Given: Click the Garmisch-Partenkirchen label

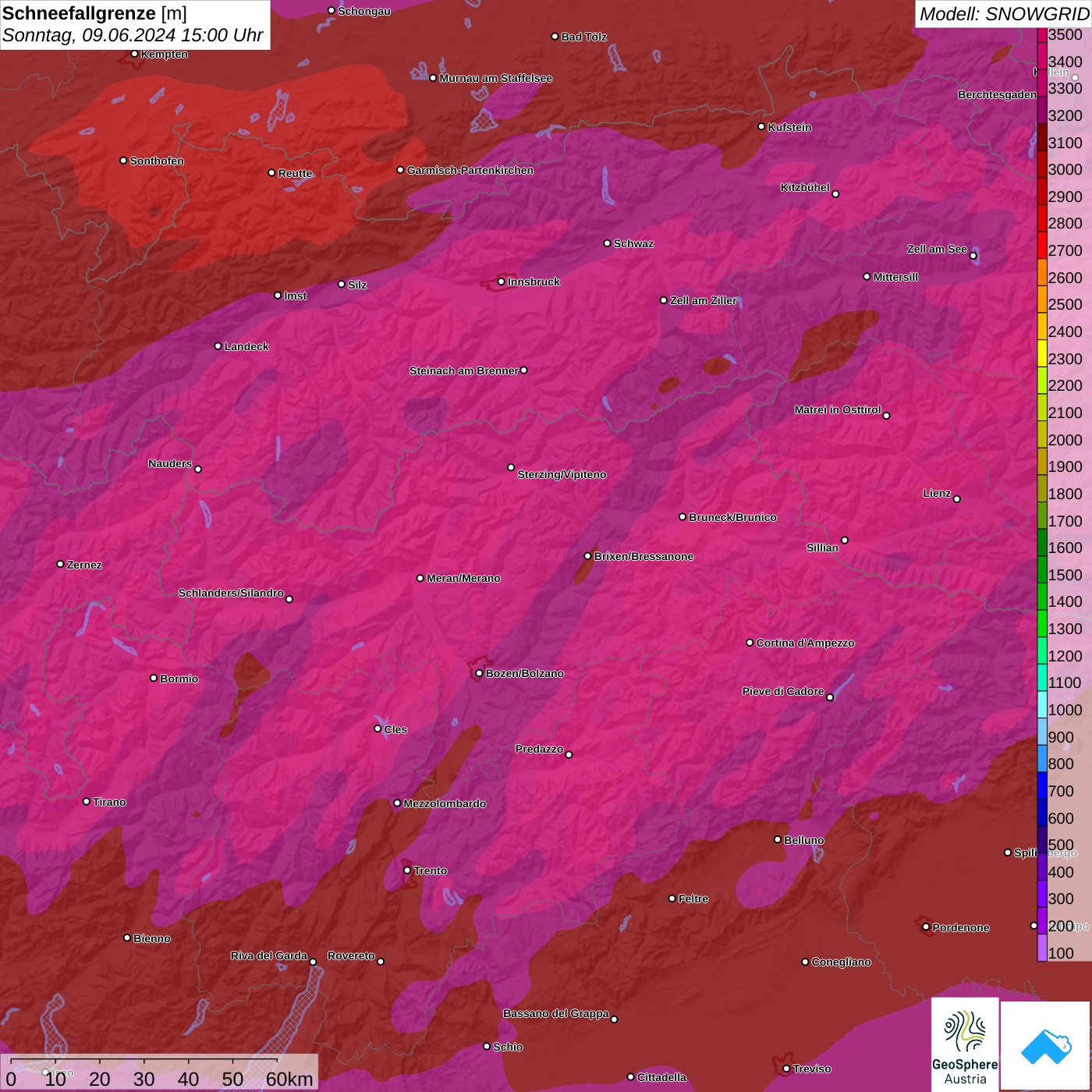Looking at the screenshot, I should (470, 170).
